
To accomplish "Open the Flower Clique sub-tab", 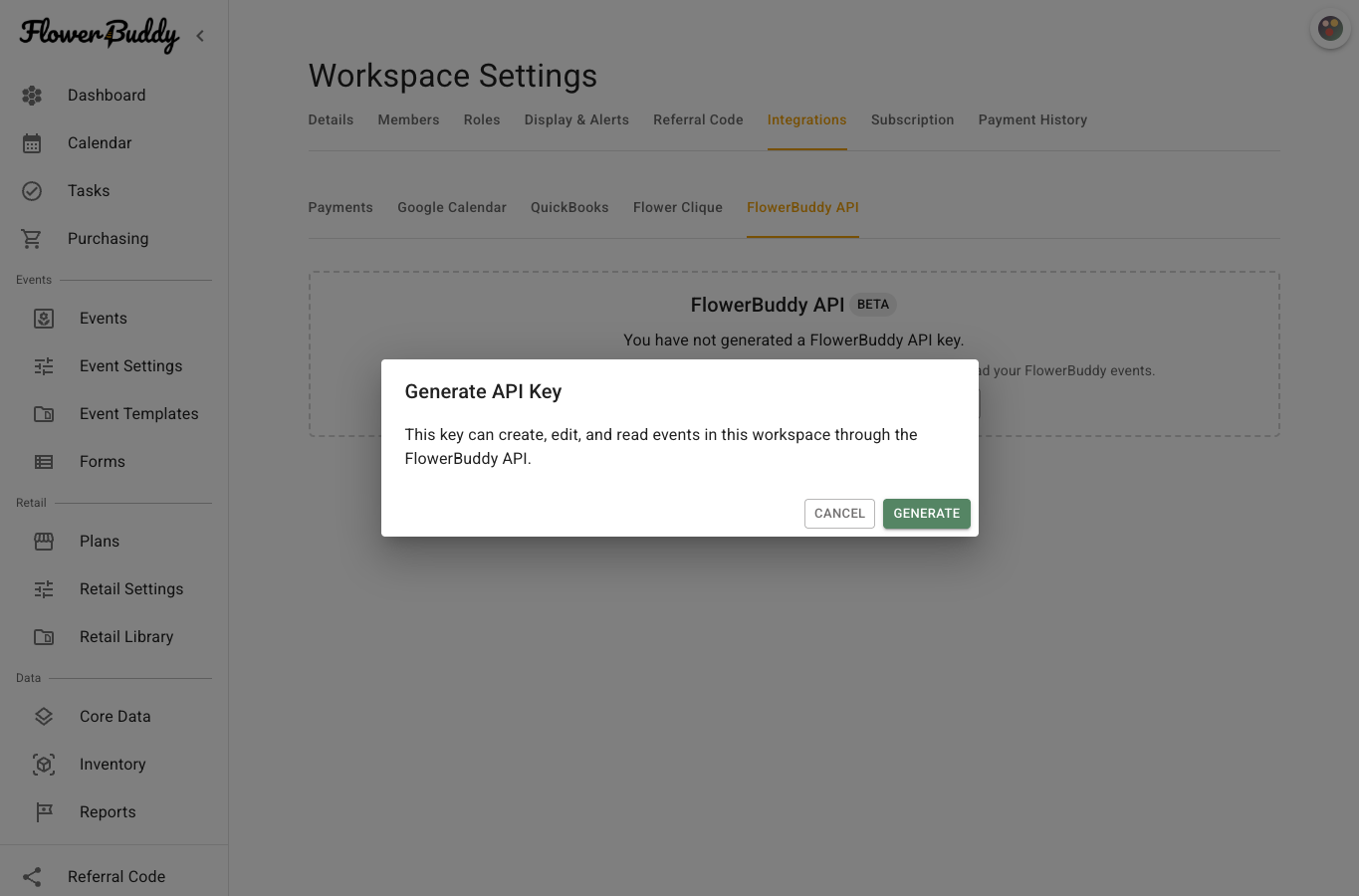I will click(678, 208).
